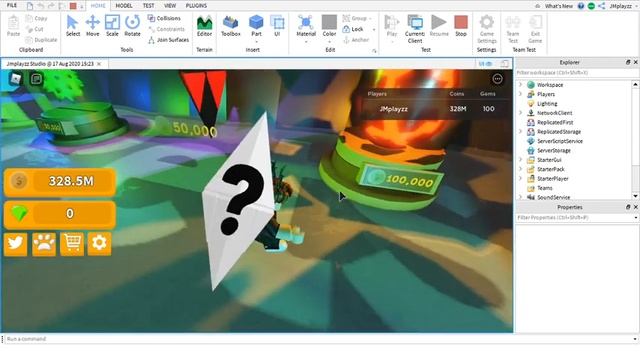The height and width of the screenshot is (360, 640).
Task: Open the FILE menu
Action: [12, 6]
